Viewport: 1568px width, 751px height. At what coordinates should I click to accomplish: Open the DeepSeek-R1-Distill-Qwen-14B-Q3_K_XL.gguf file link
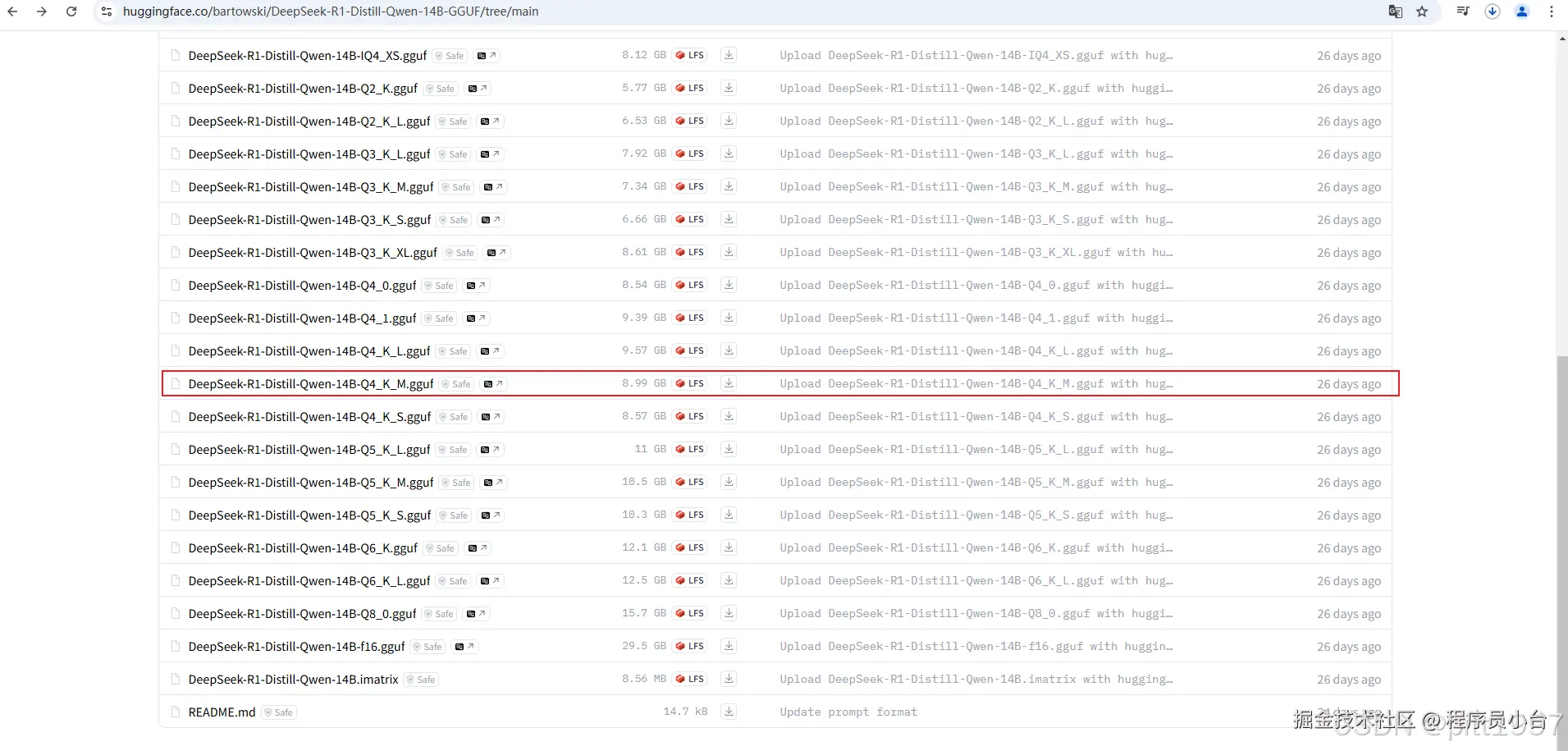point(313,253)
